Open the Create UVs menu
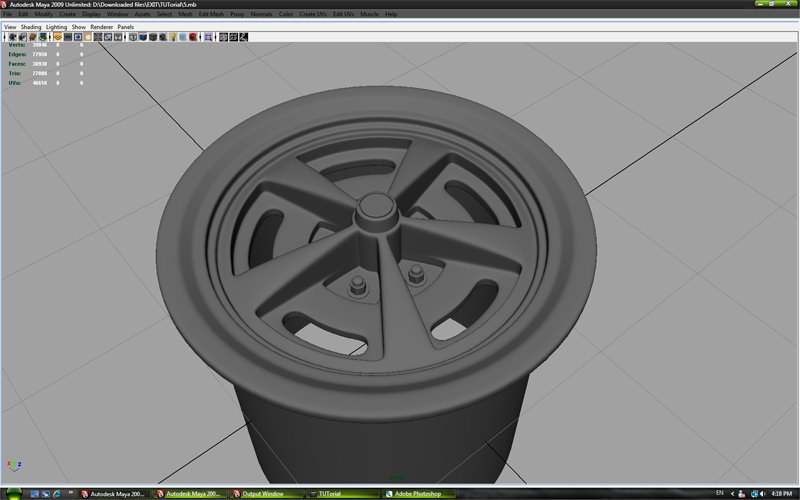Image resolution: width=800 pixels, height=500 pixels. (312, 14)
